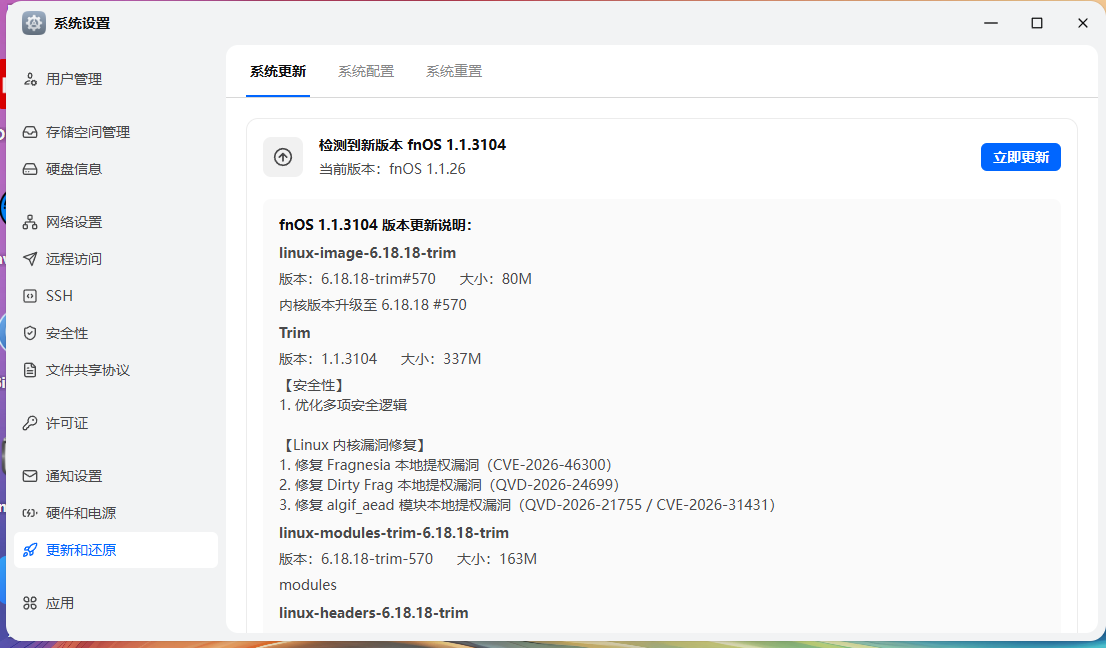Image resolution: width=1106 pixels, height=648 pixels.
Task: Open 通知设置 in the sidebar
Action: 116,476
